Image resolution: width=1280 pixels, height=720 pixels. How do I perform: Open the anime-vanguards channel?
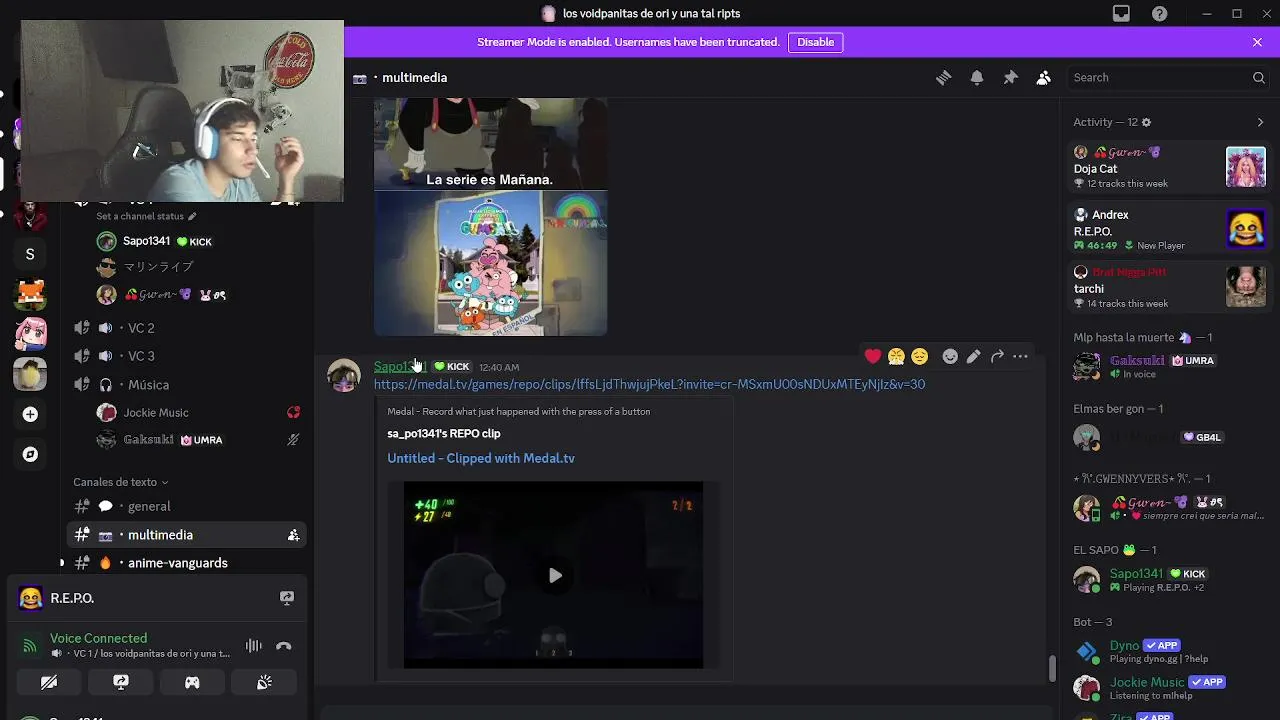click(177, 563)
